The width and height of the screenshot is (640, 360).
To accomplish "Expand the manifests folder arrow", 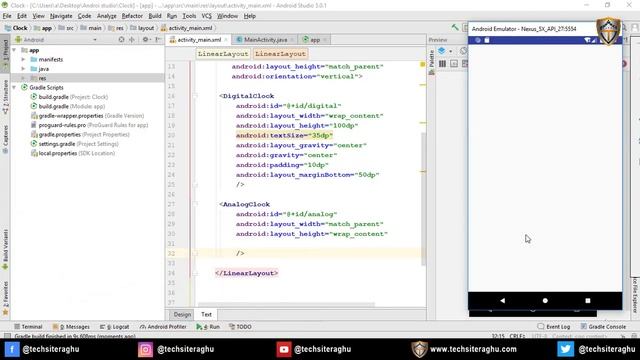I will [23, 60].
